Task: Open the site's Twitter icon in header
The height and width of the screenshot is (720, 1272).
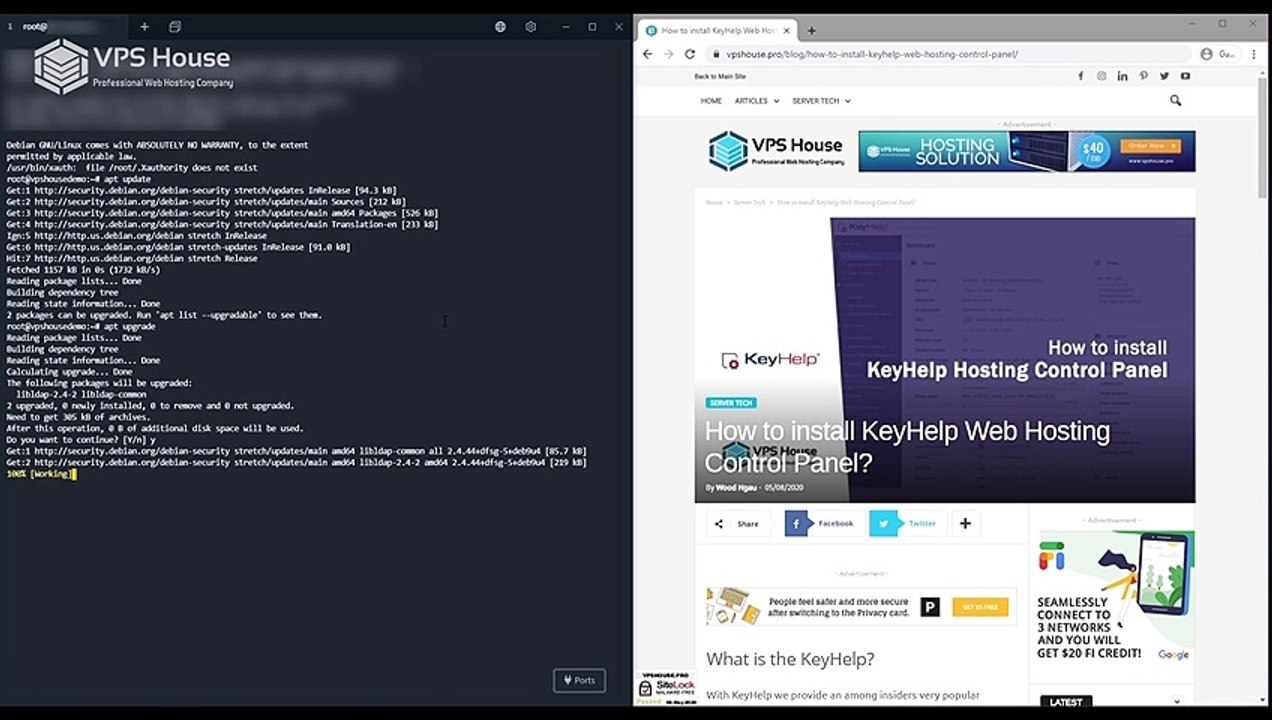Action: (x=1164, y=76)
